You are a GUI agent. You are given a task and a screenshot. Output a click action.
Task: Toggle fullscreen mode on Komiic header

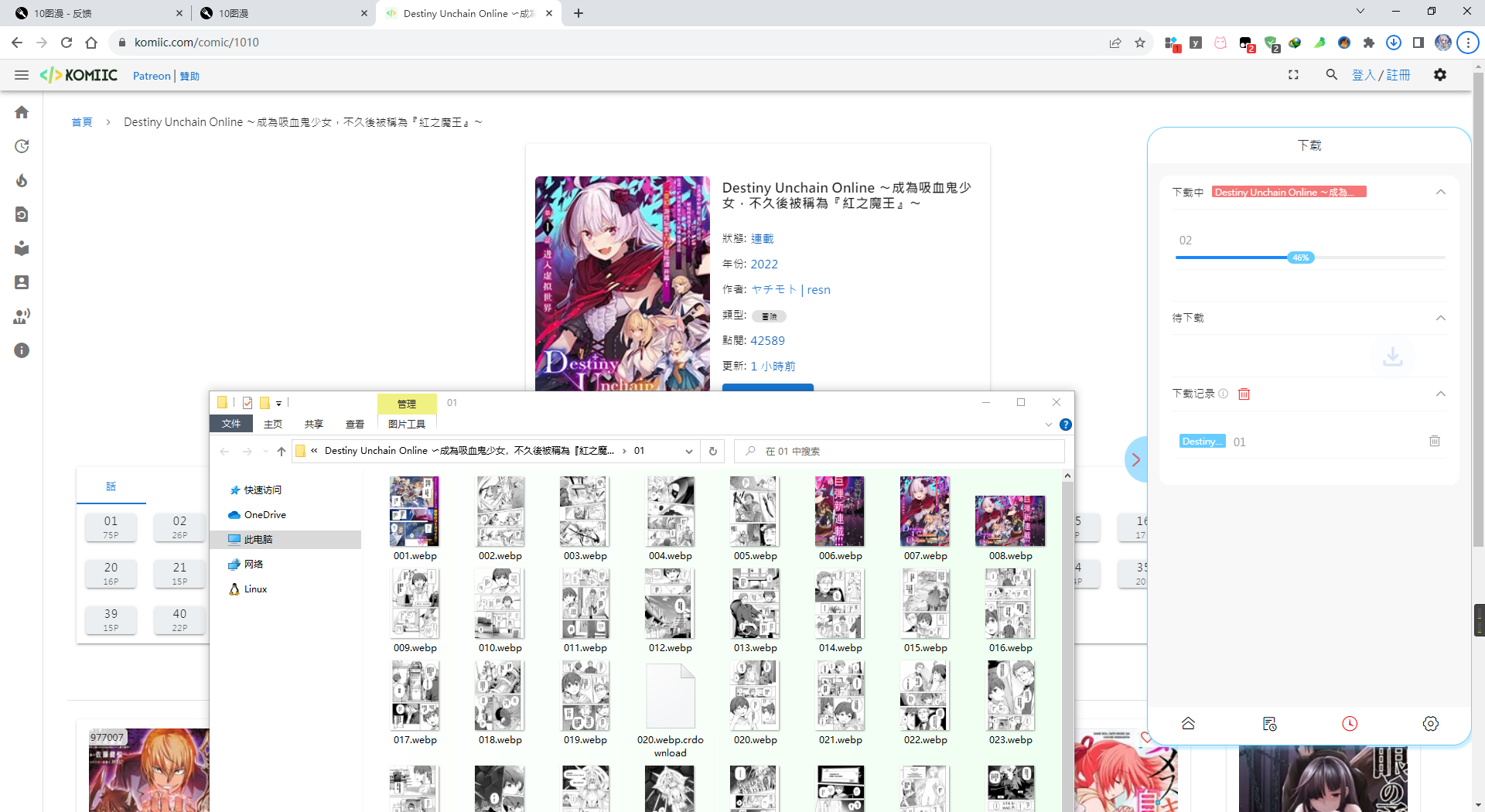(1293, 75)
